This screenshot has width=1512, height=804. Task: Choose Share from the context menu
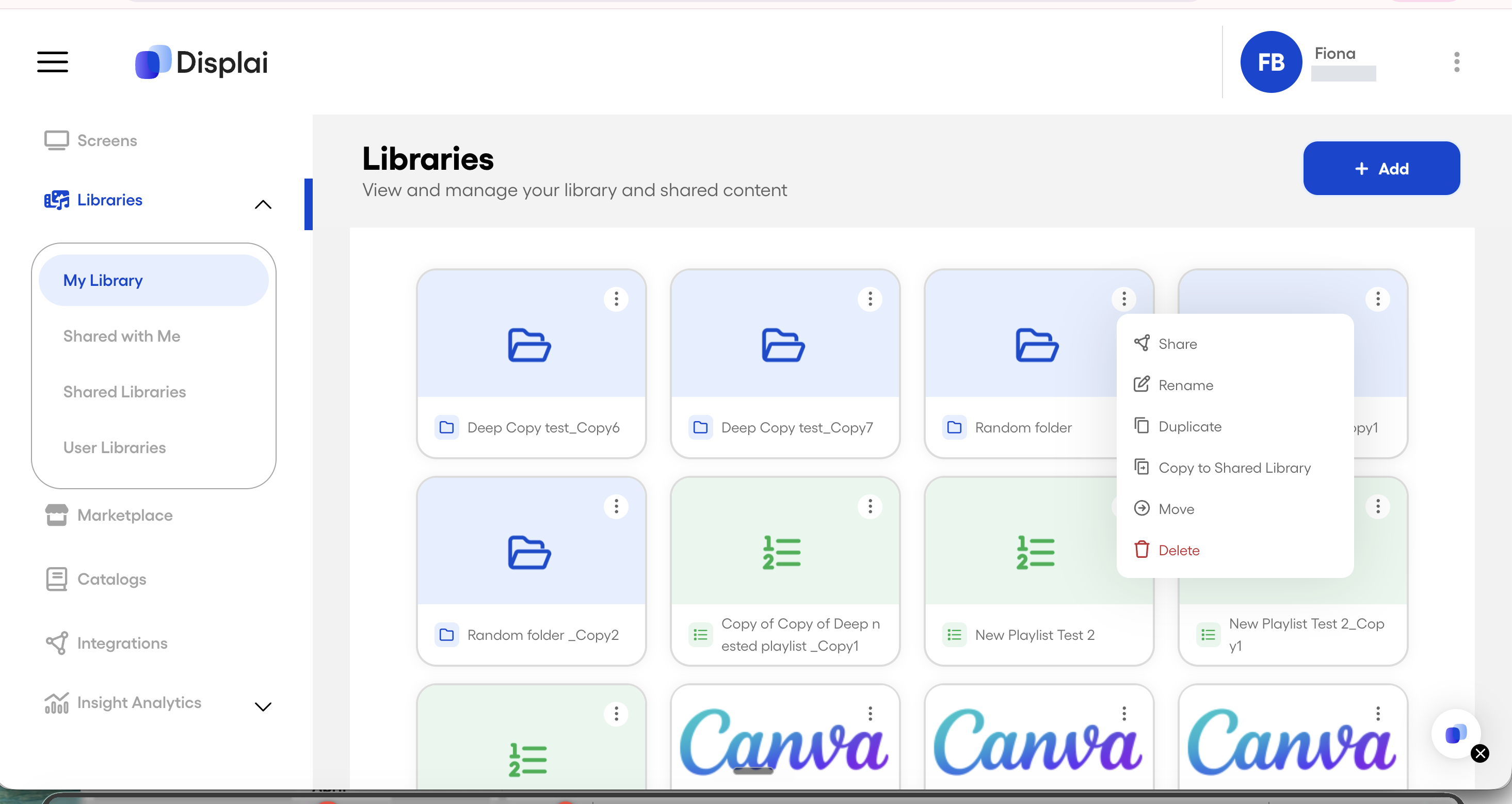[1235, 344]
